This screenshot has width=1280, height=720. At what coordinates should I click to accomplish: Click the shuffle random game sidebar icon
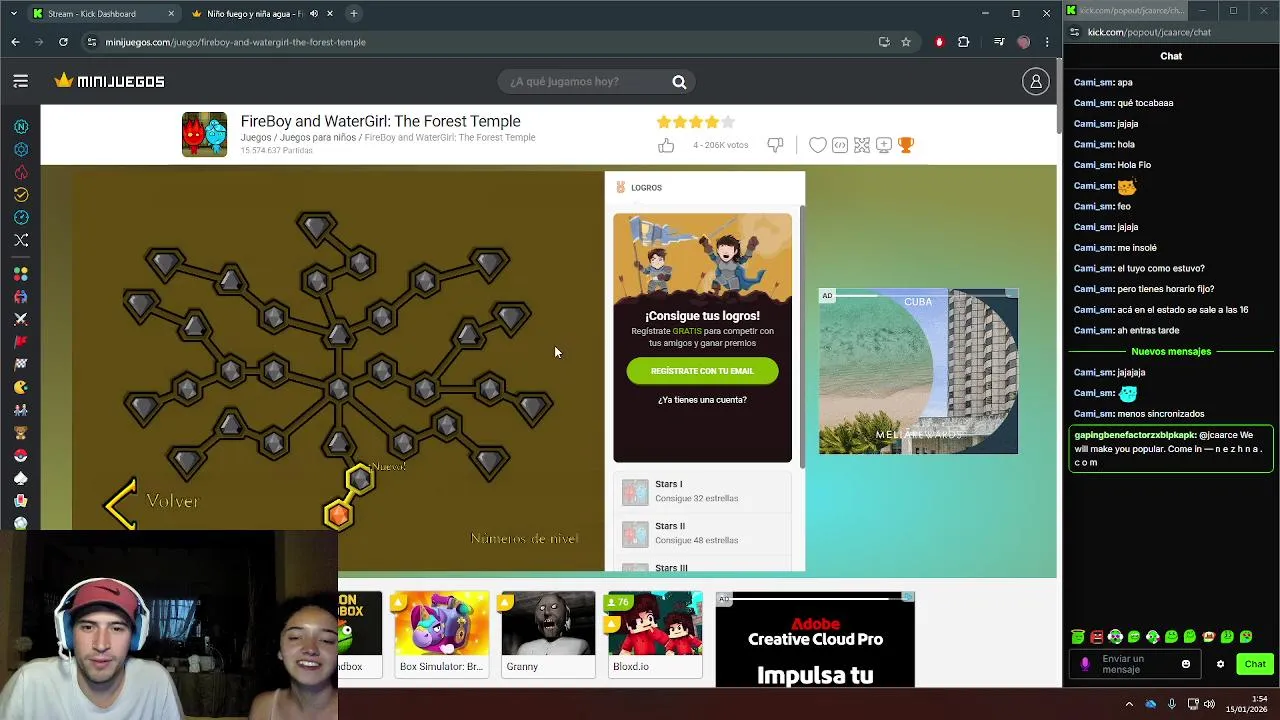[x=21, y=240]
